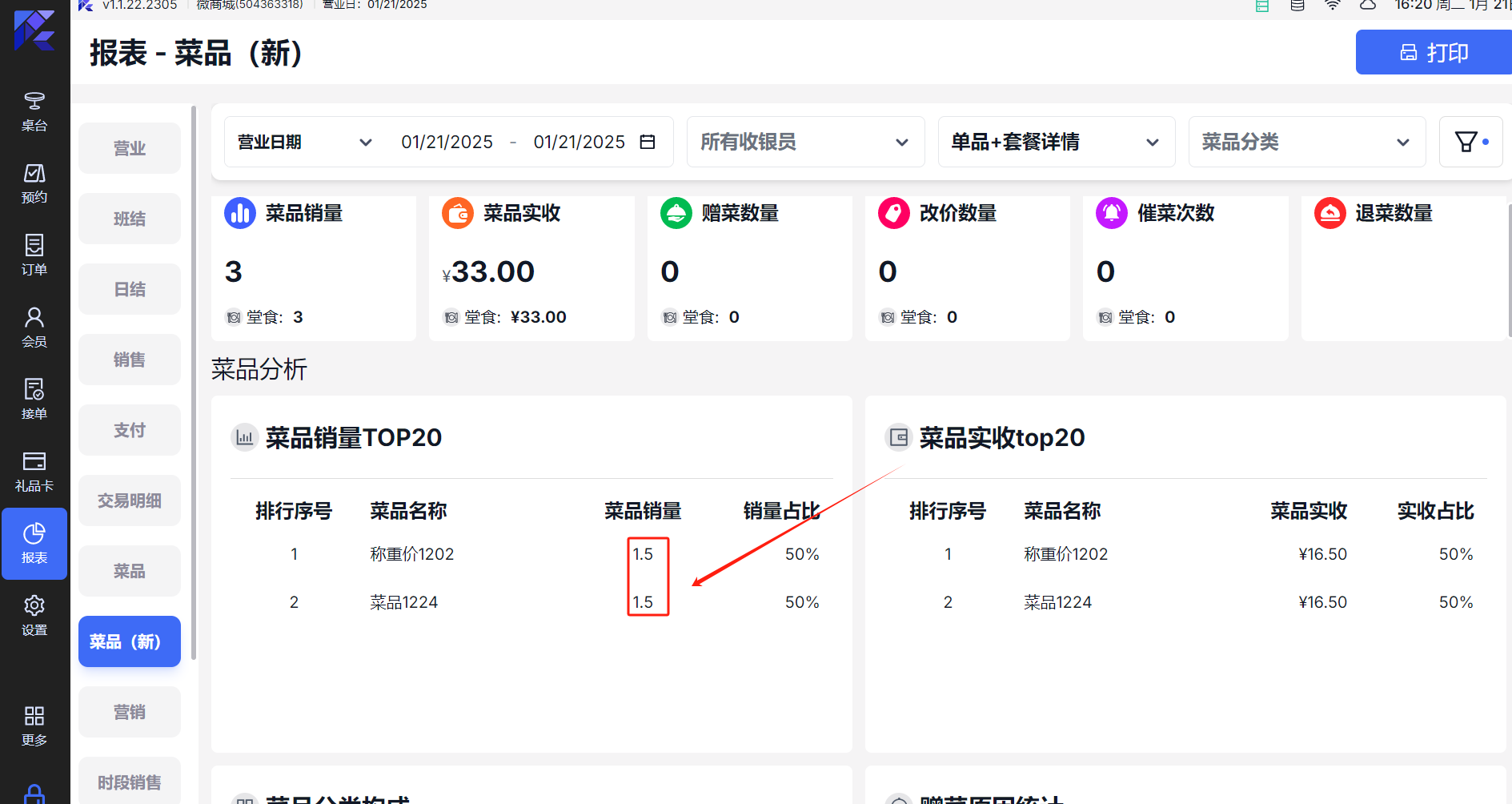Open the 单品+套餐详情 dropdown

[1057, 142]
